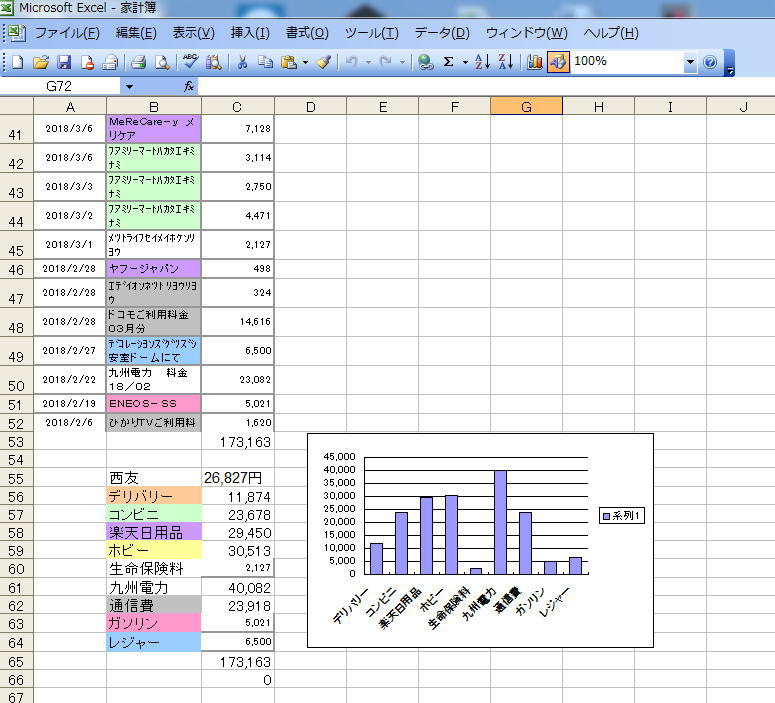Insert a hyperlink with globe icon
This screenshot has width=775, height=703.
pos(425,62)
